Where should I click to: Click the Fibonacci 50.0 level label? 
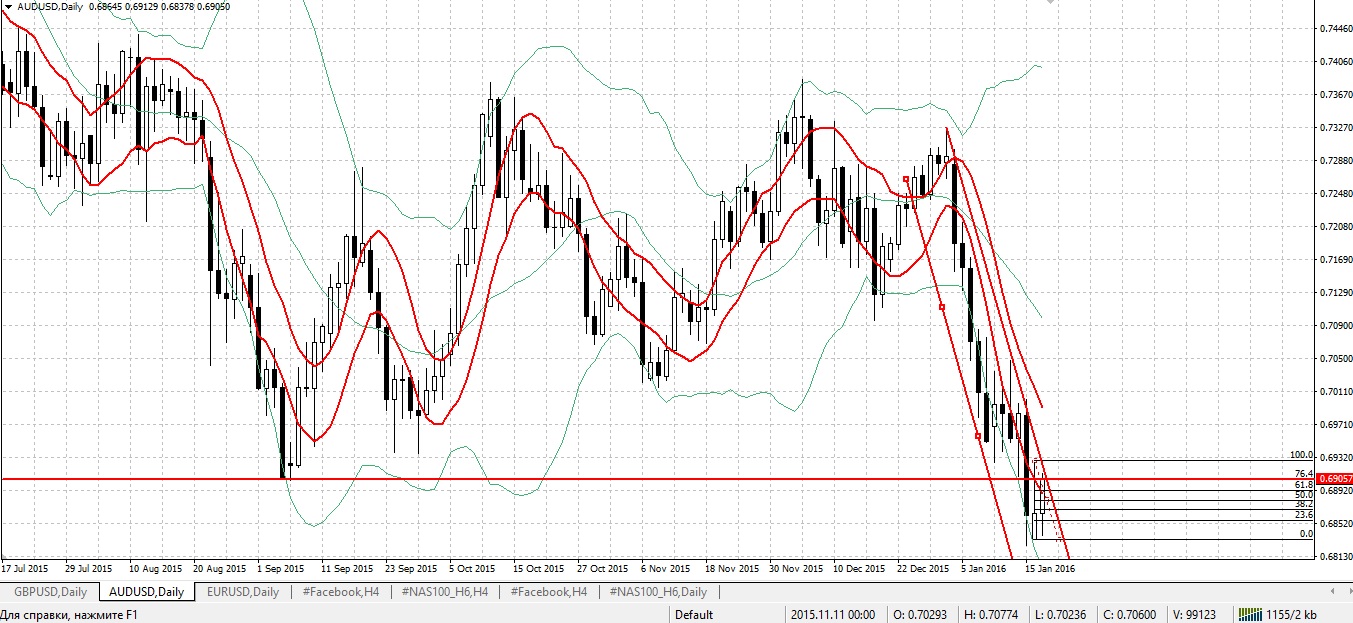tap(1303, 495)
